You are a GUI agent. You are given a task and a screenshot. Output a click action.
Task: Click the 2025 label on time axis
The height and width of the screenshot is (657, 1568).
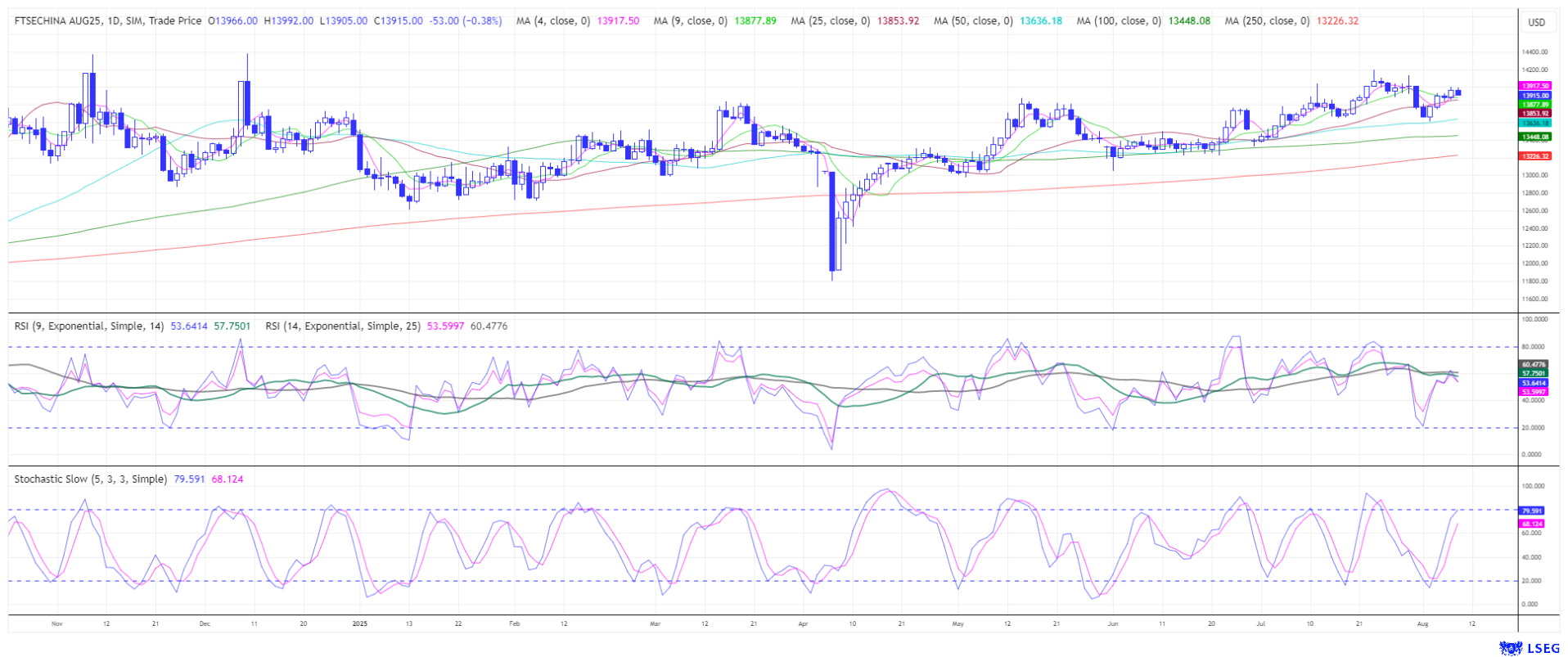tap(359, 623)
